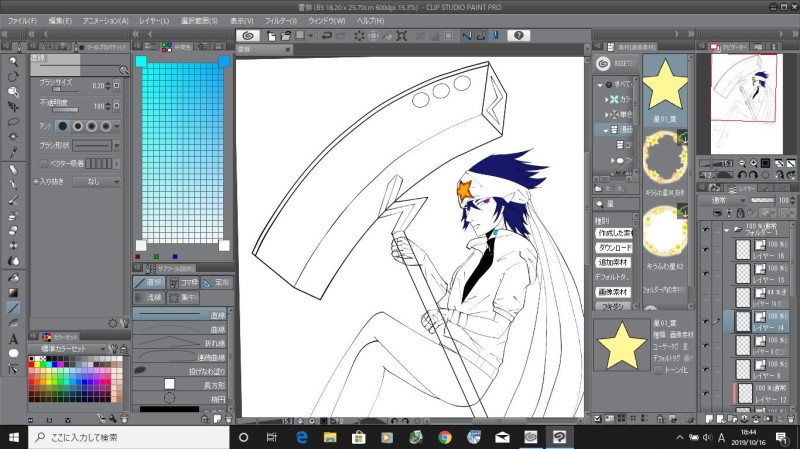Open the ASSETS store button in material panel
Viewport: 800px width, 449px height.
(617, 64)
